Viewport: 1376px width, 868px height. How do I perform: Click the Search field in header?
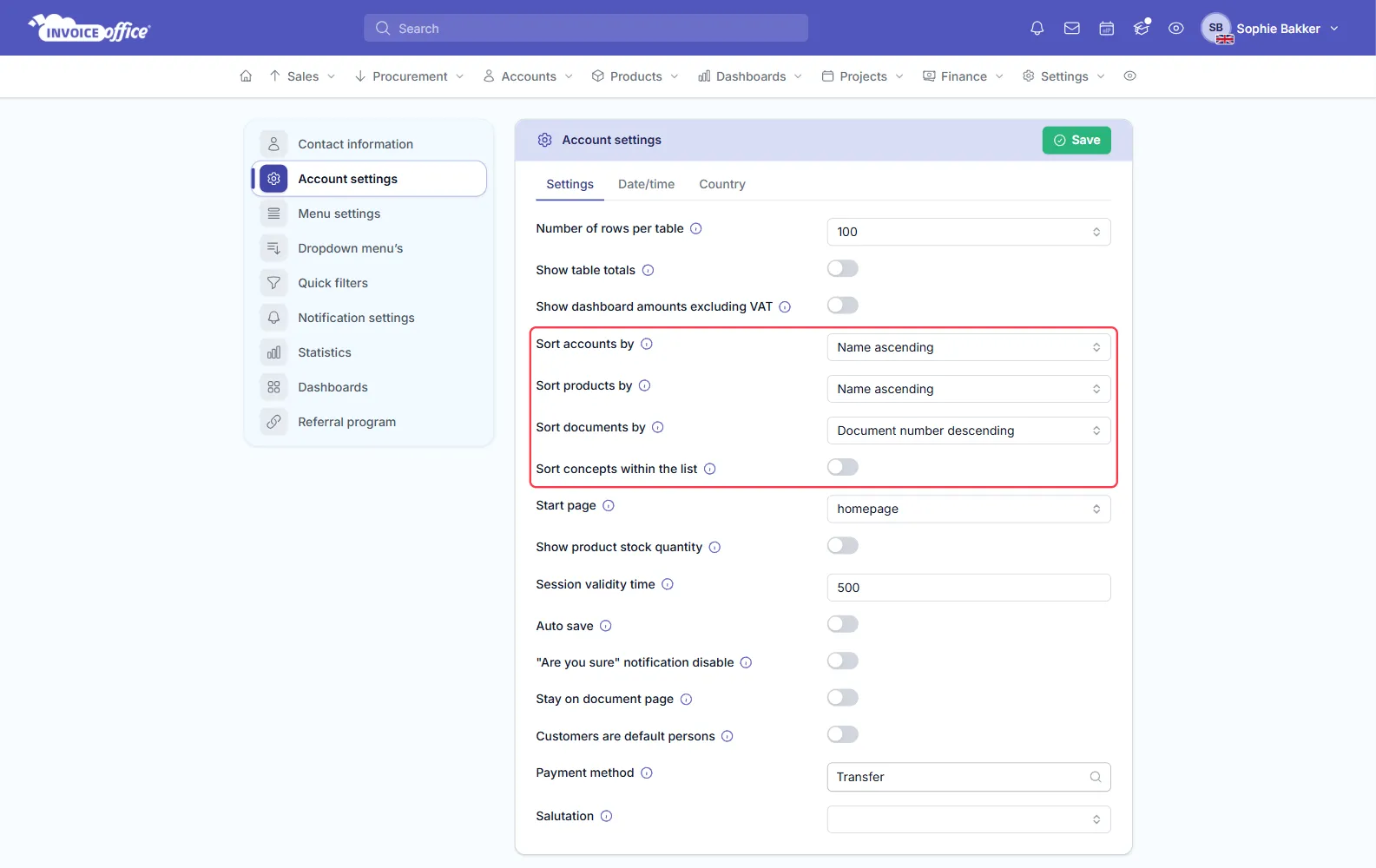[586, 28]
